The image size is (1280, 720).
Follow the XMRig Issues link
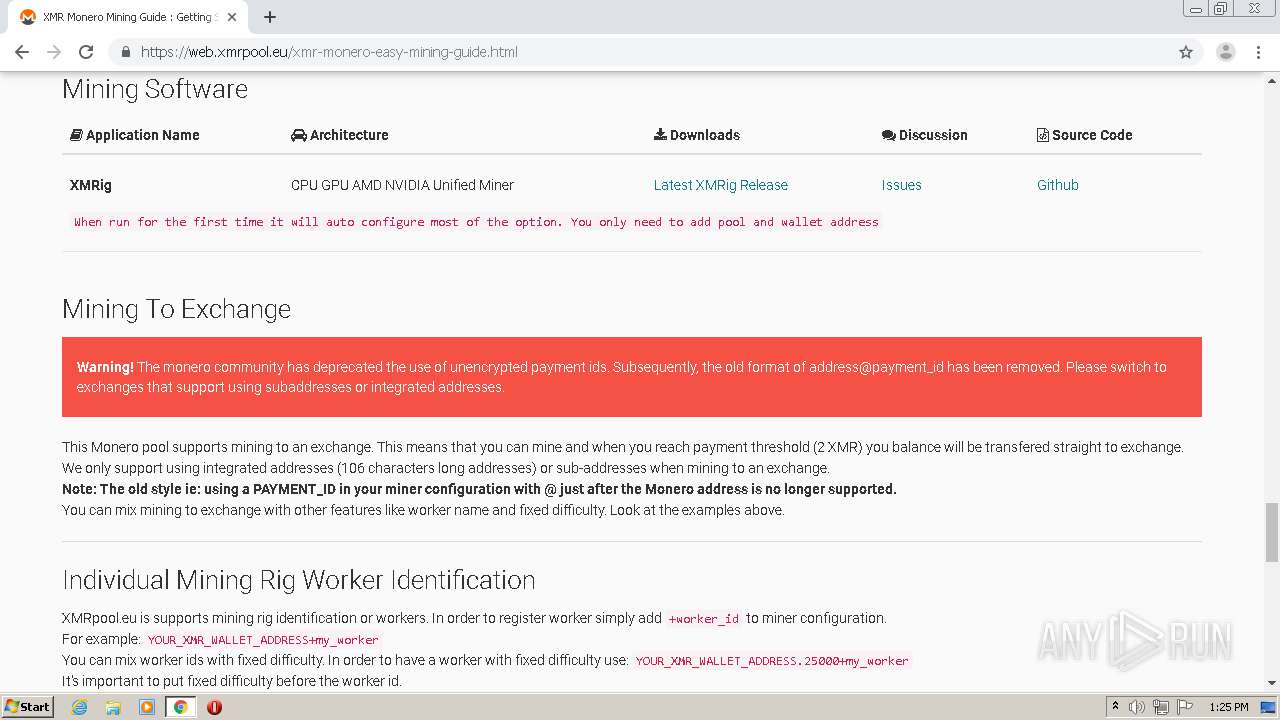pyautogui.click(x=901, y=185)
